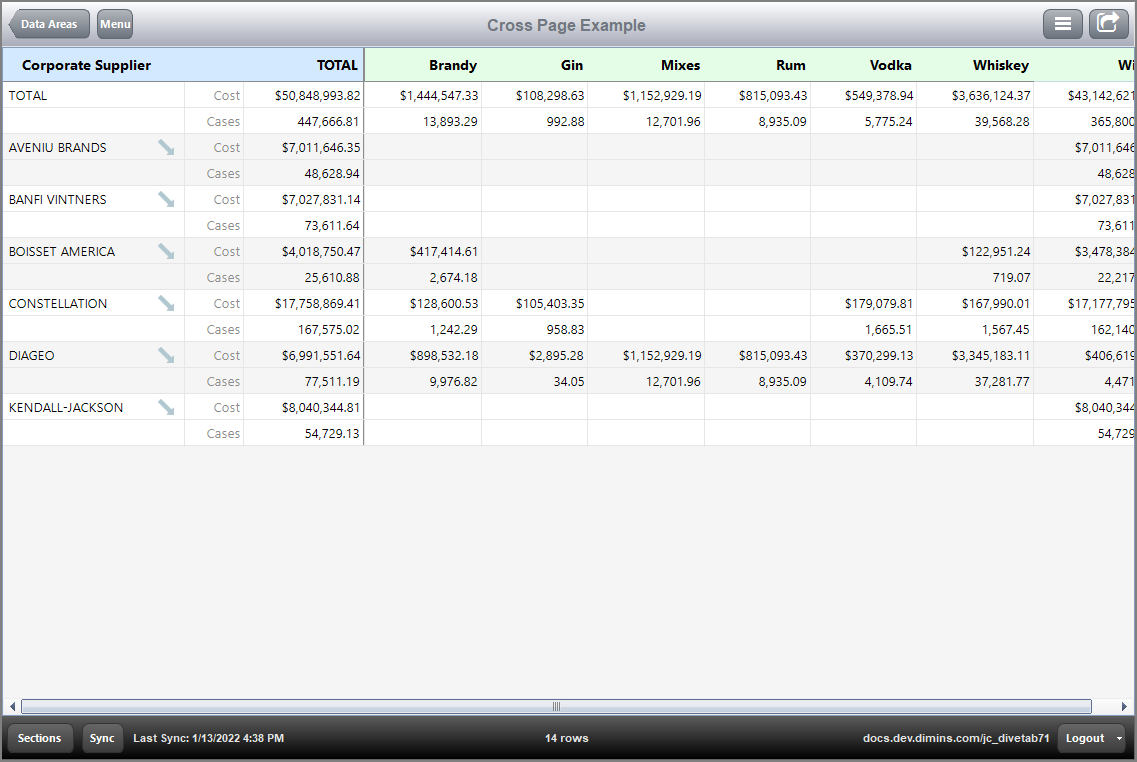
Task: Open the Logout dropdown arrow
Action: click(x=1120, y=738)
